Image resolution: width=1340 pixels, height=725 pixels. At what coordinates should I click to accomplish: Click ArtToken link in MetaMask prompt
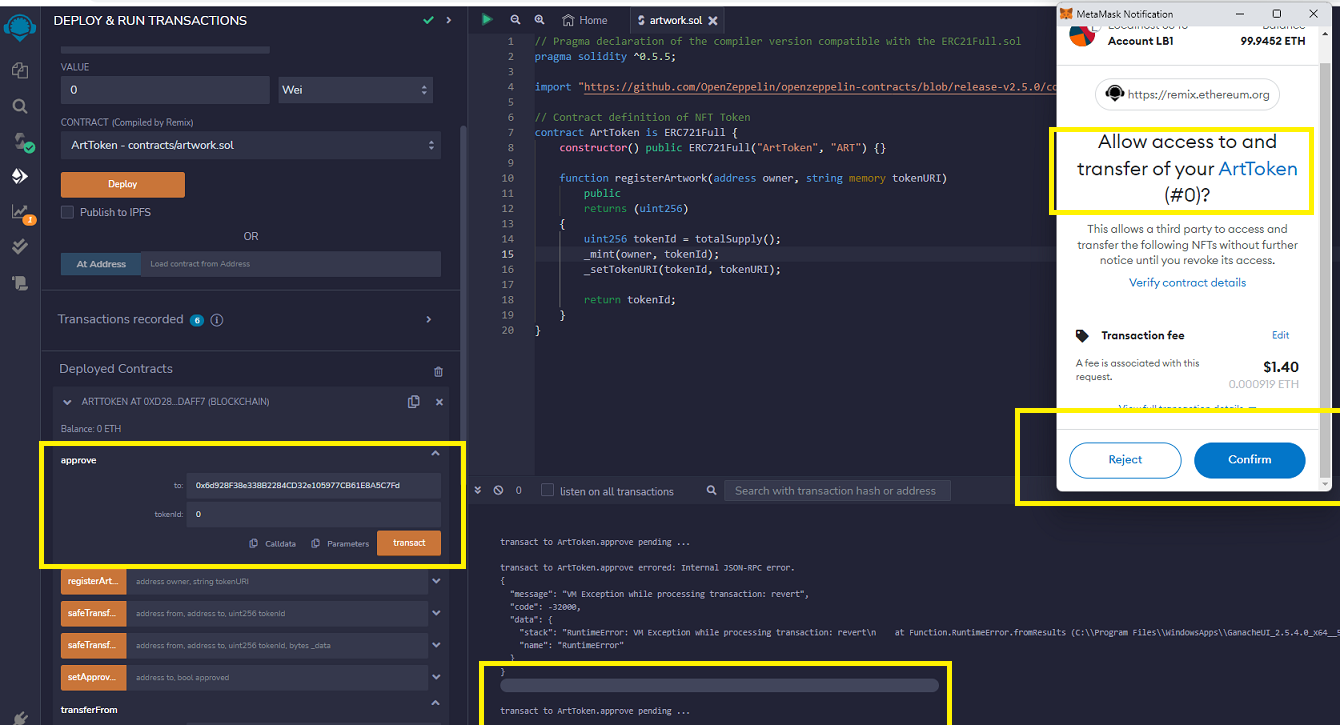pyautogui.click(x=1258, y=169)
